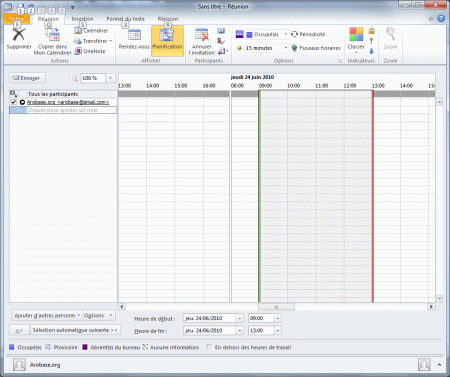Open the end date picker dropdown
Viewport: 450px width, 377px height.
[240, 331]
